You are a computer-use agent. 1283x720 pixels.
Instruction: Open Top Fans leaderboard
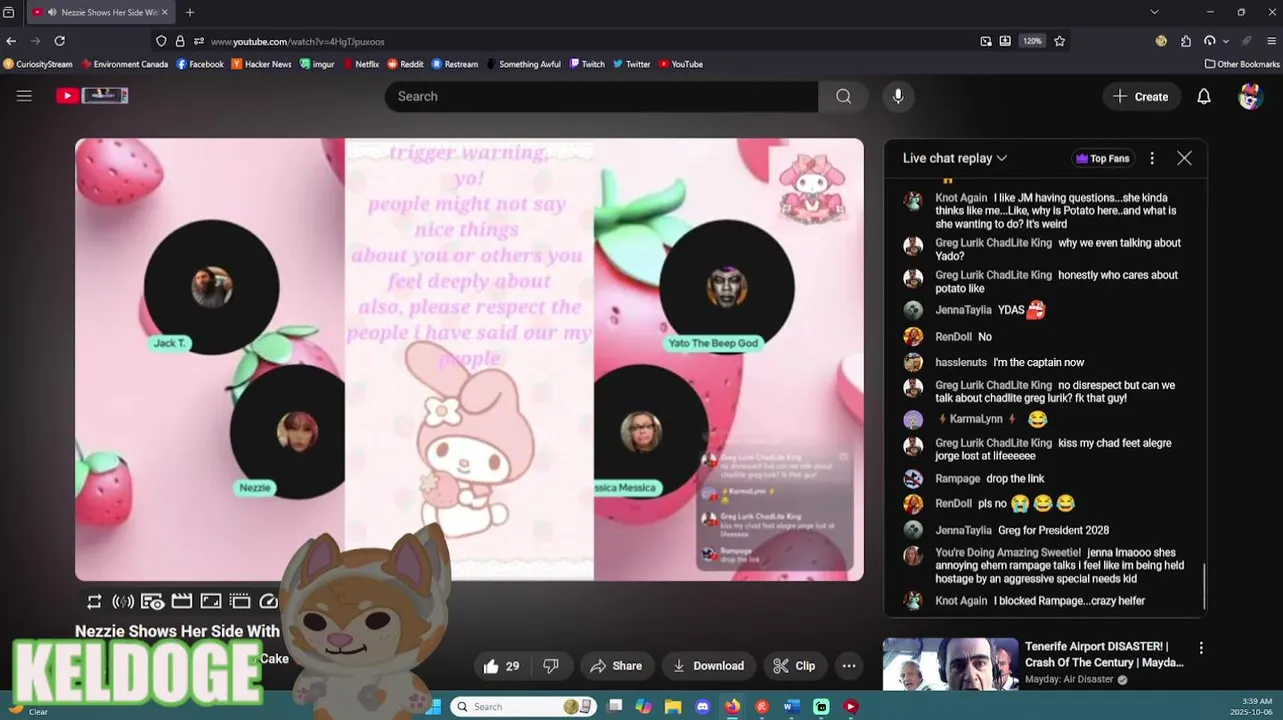[1102, 158]
